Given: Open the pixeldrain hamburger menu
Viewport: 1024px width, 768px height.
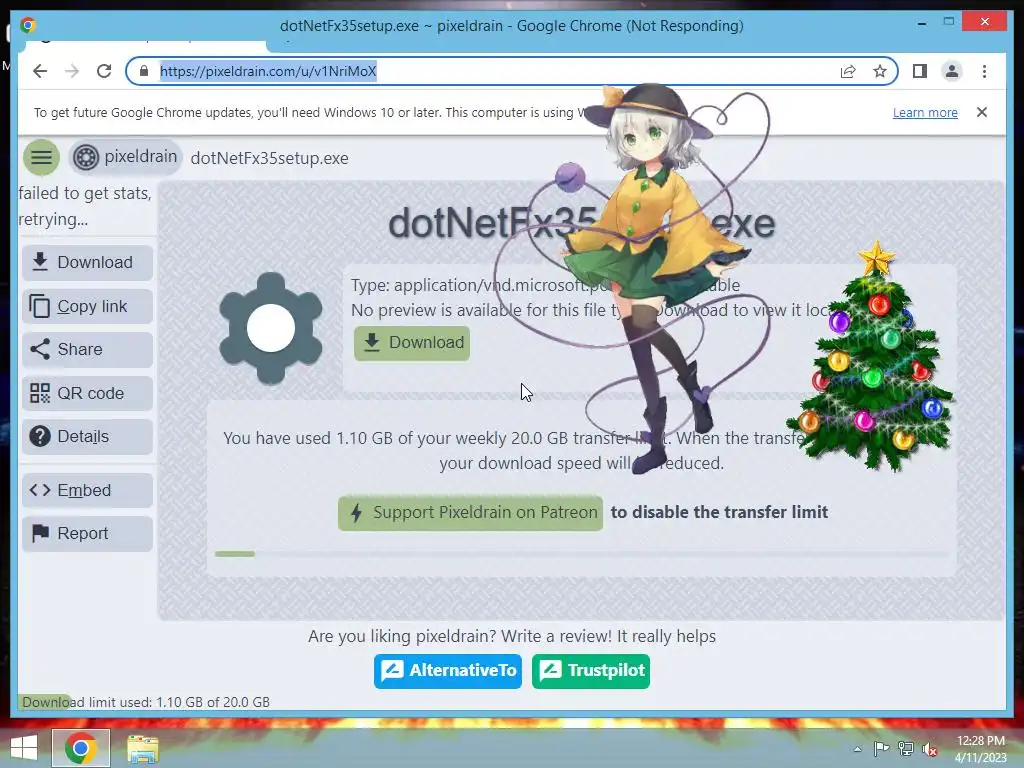Looking at the screenshot, I should 41,157.
